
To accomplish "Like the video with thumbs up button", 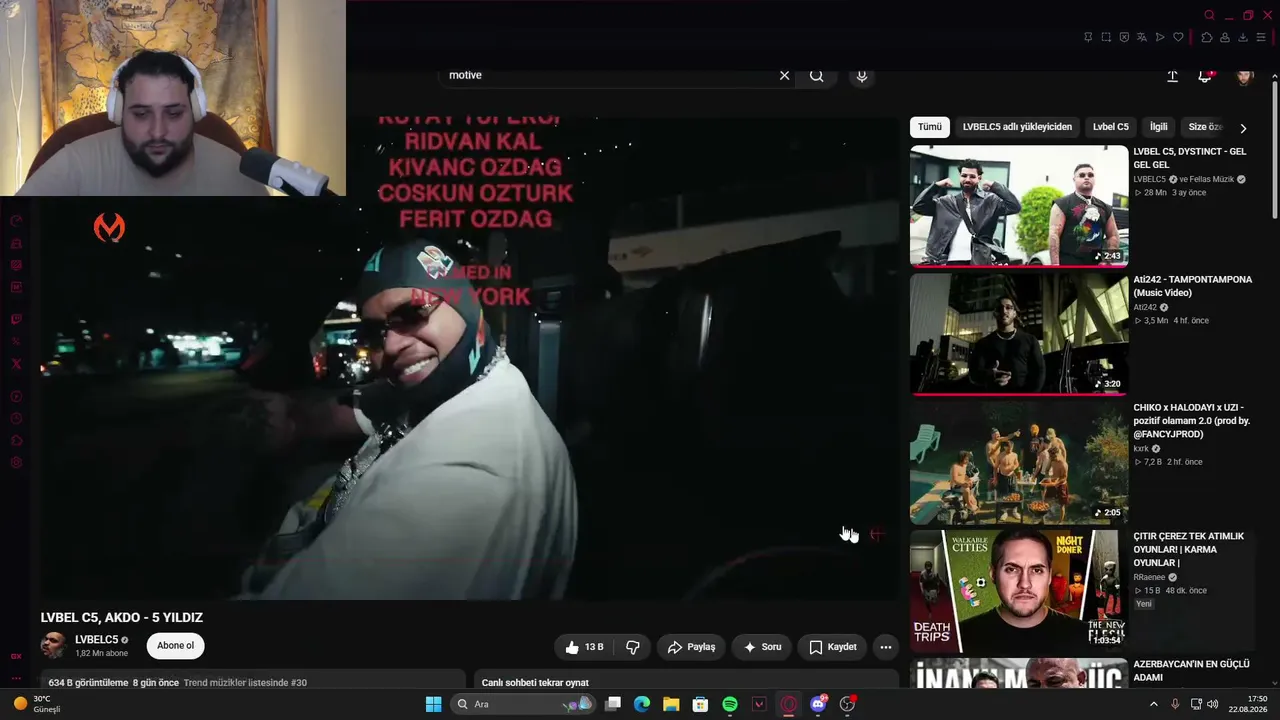I will [x=584, y=647].
